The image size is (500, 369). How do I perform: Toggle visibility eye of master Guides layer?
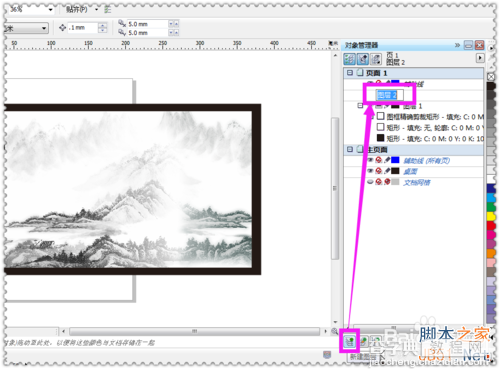(x=370, y=160)
